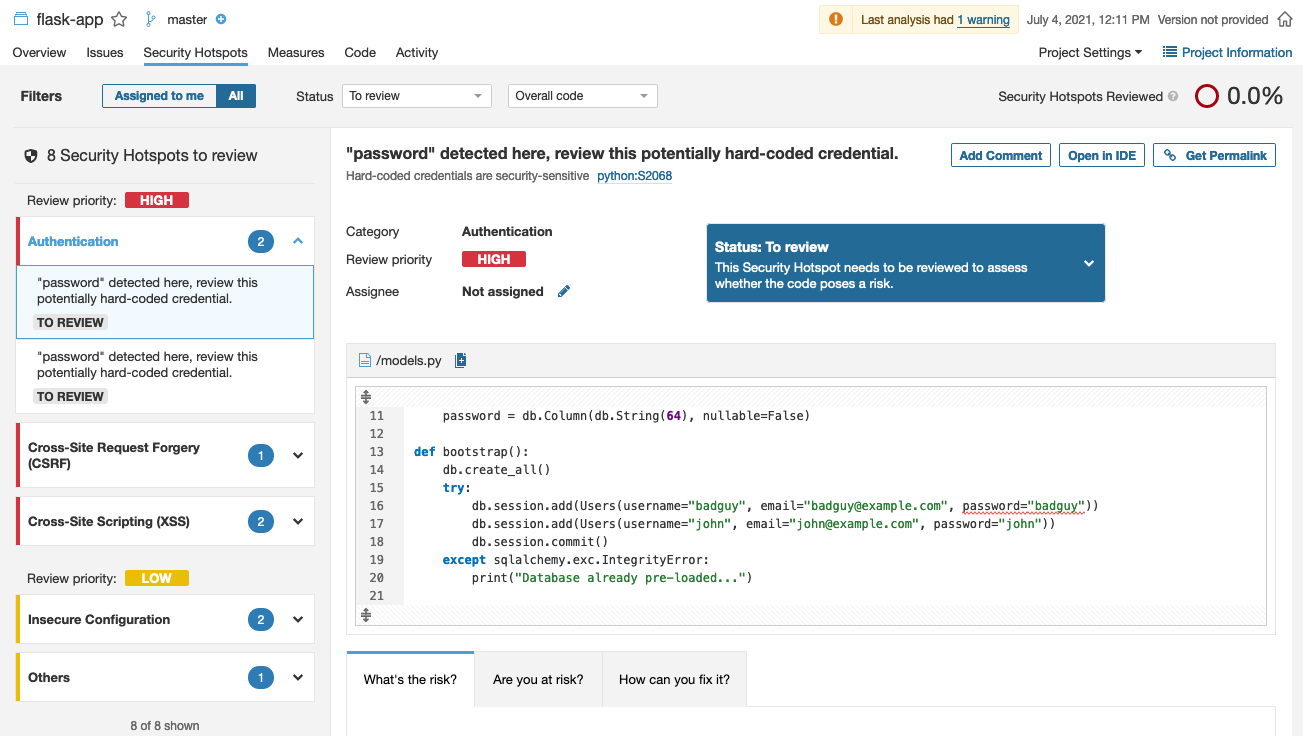Click the red HIGH review priority badge in sidebar
1303x736 pixels.
click(x=157, y=200)
